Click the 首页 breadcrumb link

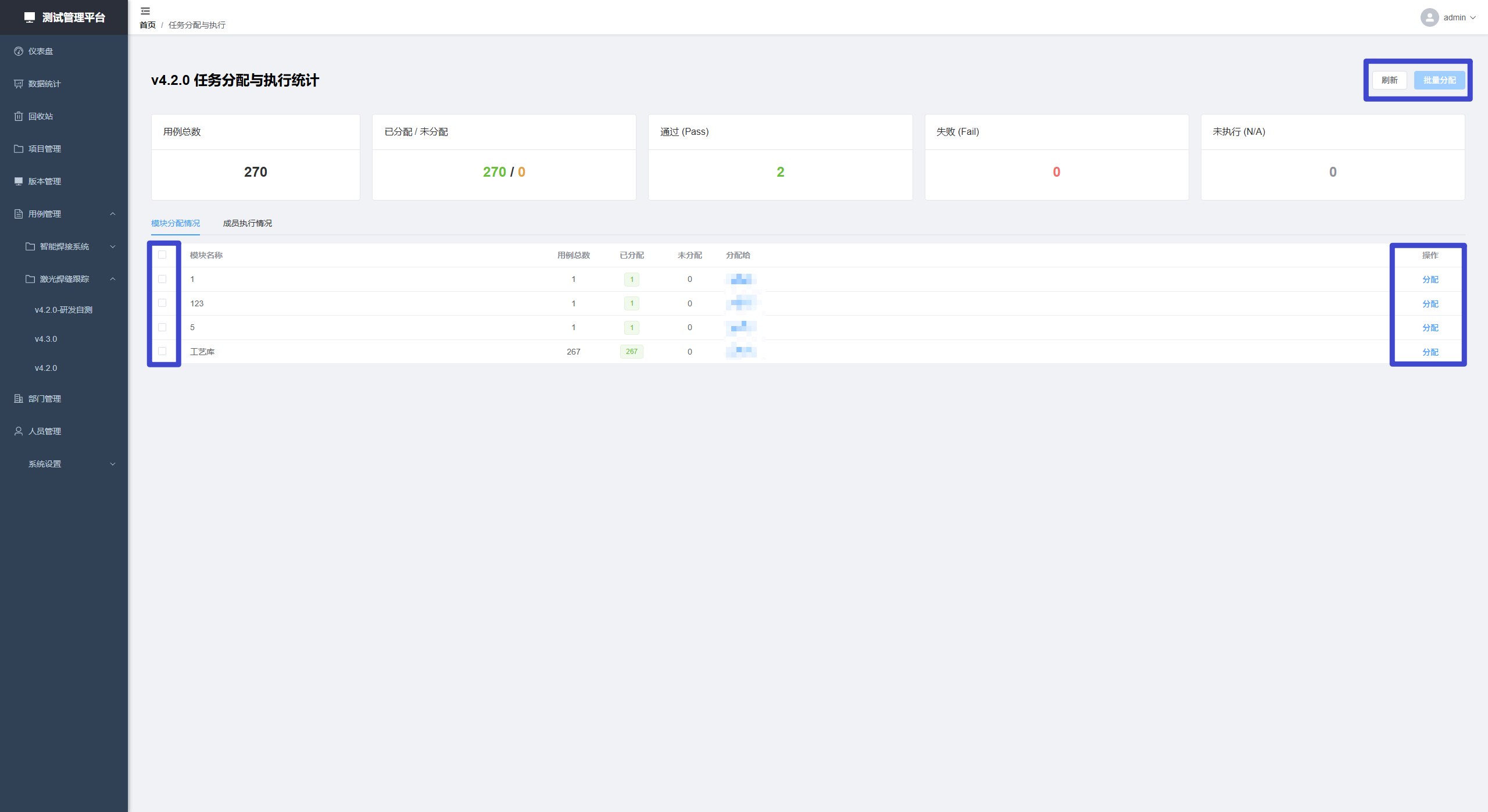148,25
